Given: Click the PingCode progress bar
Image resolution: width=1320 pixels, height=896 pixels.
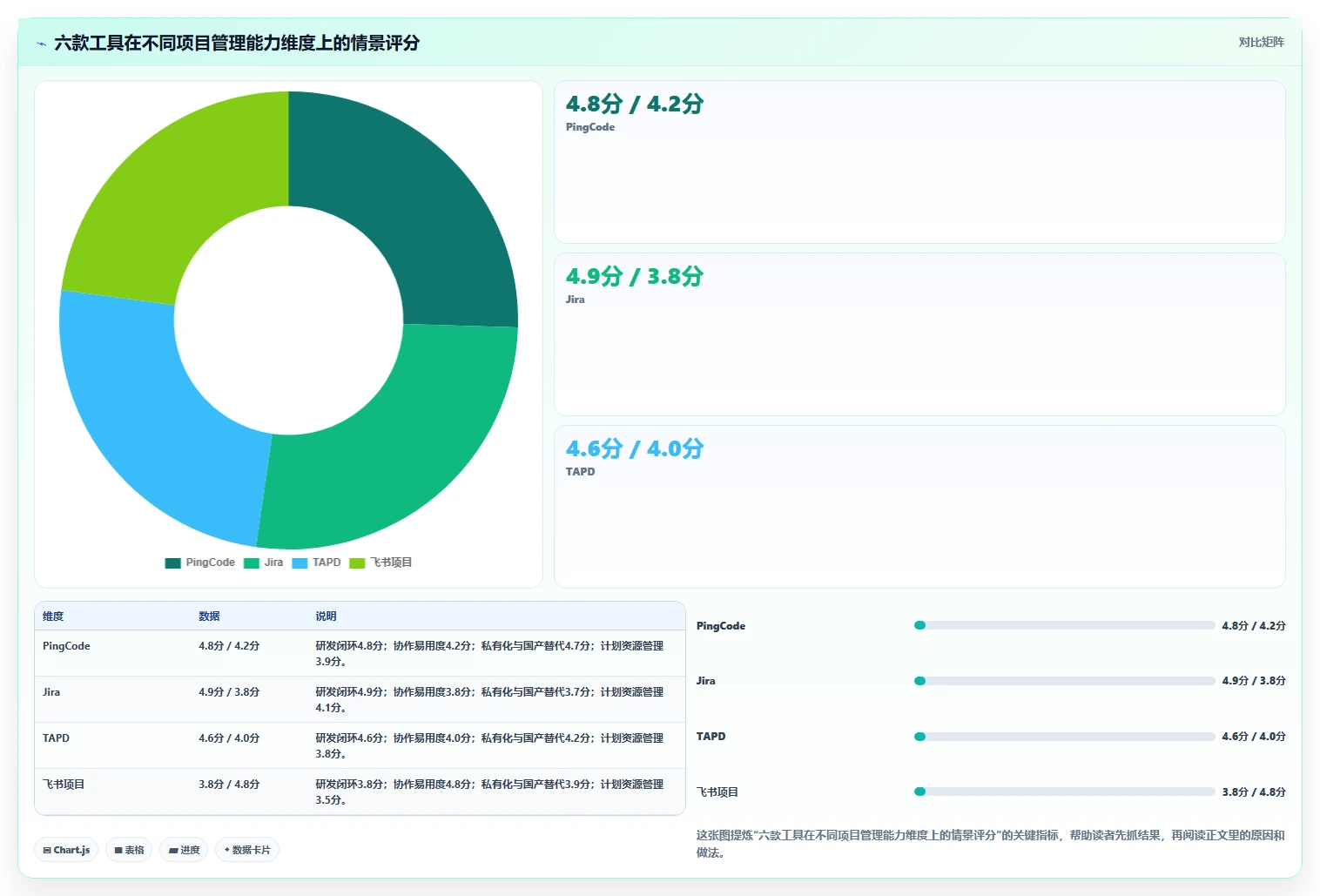Looking at the screenshot, I should pyautogui.click(x=1064, y=625).
